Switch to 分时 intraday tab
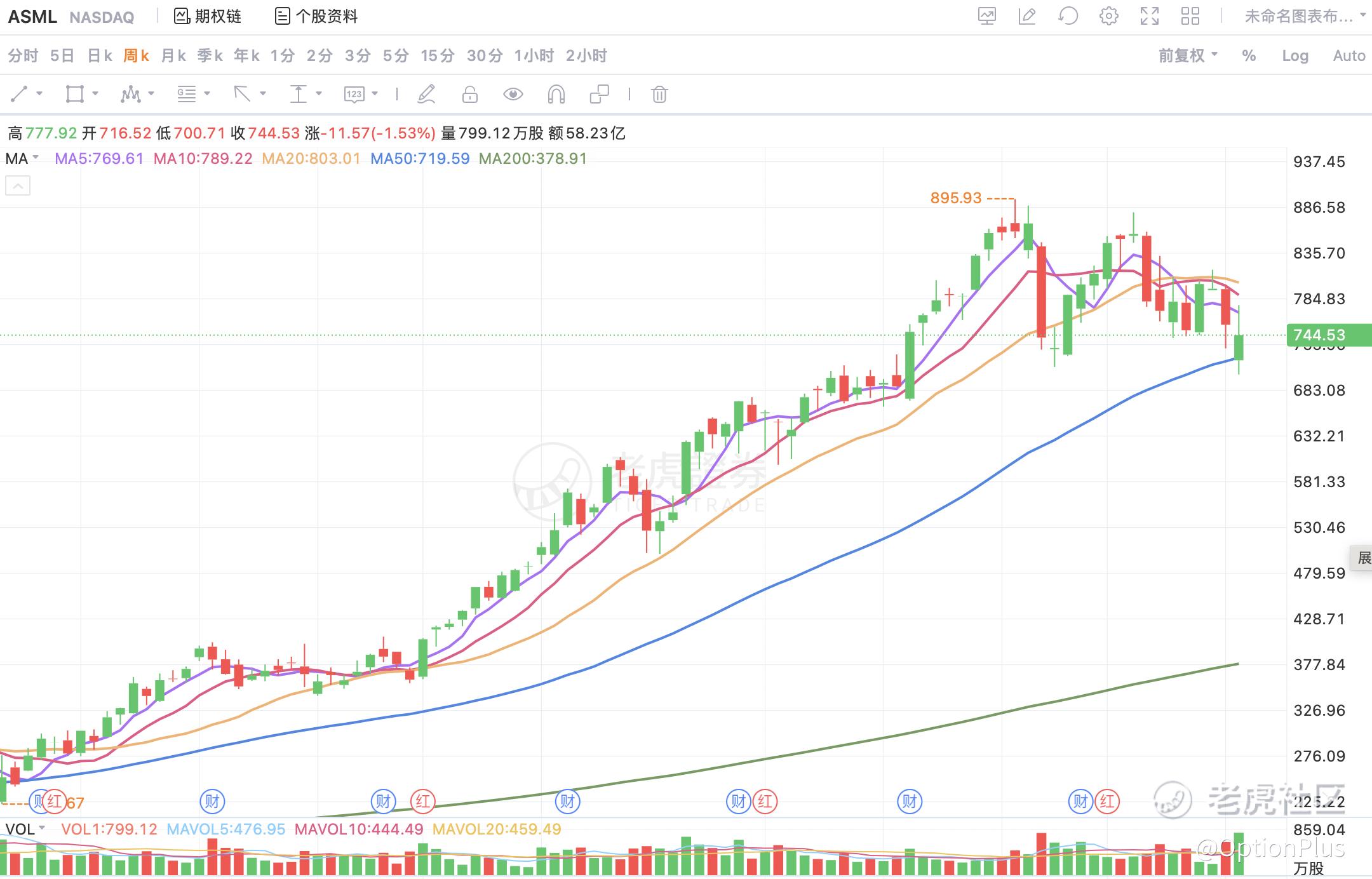Screen dimensions: 1372x879 click(24, 56)
